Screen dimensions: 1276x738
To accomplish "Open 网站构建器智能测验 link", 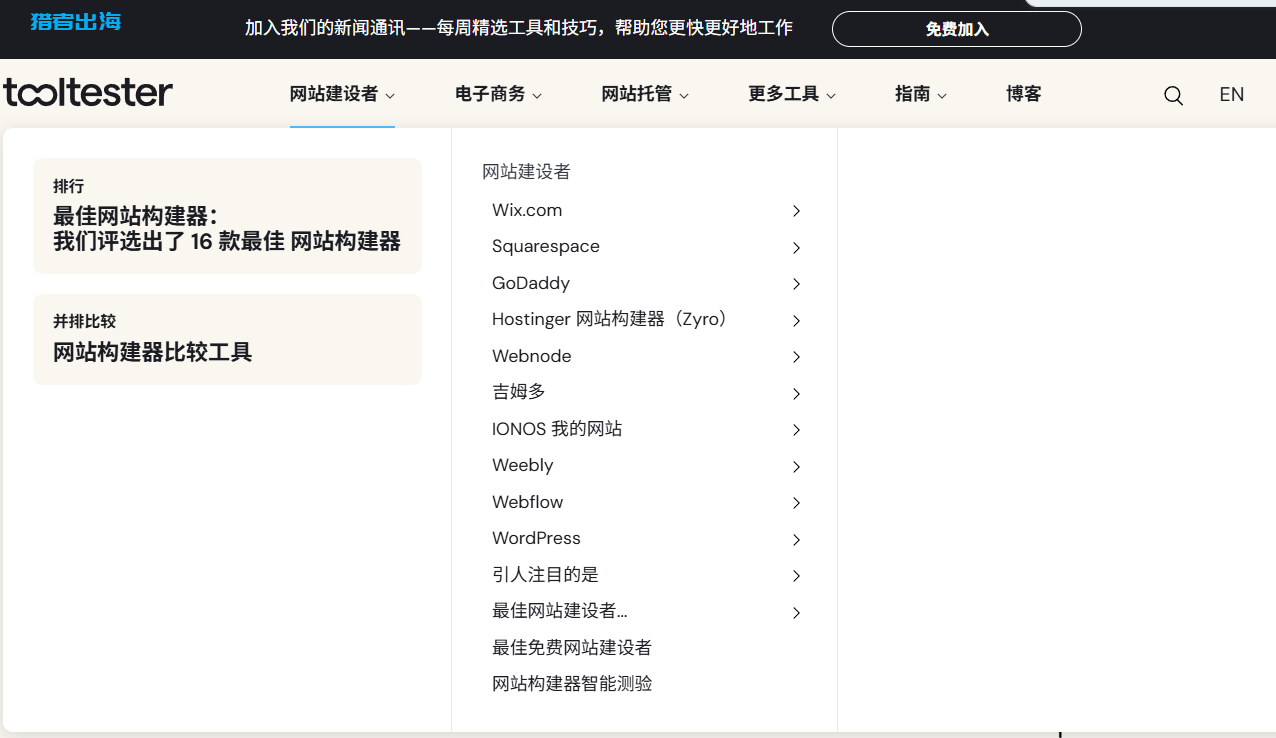I will pyautogui.click(x=571, y=684).
